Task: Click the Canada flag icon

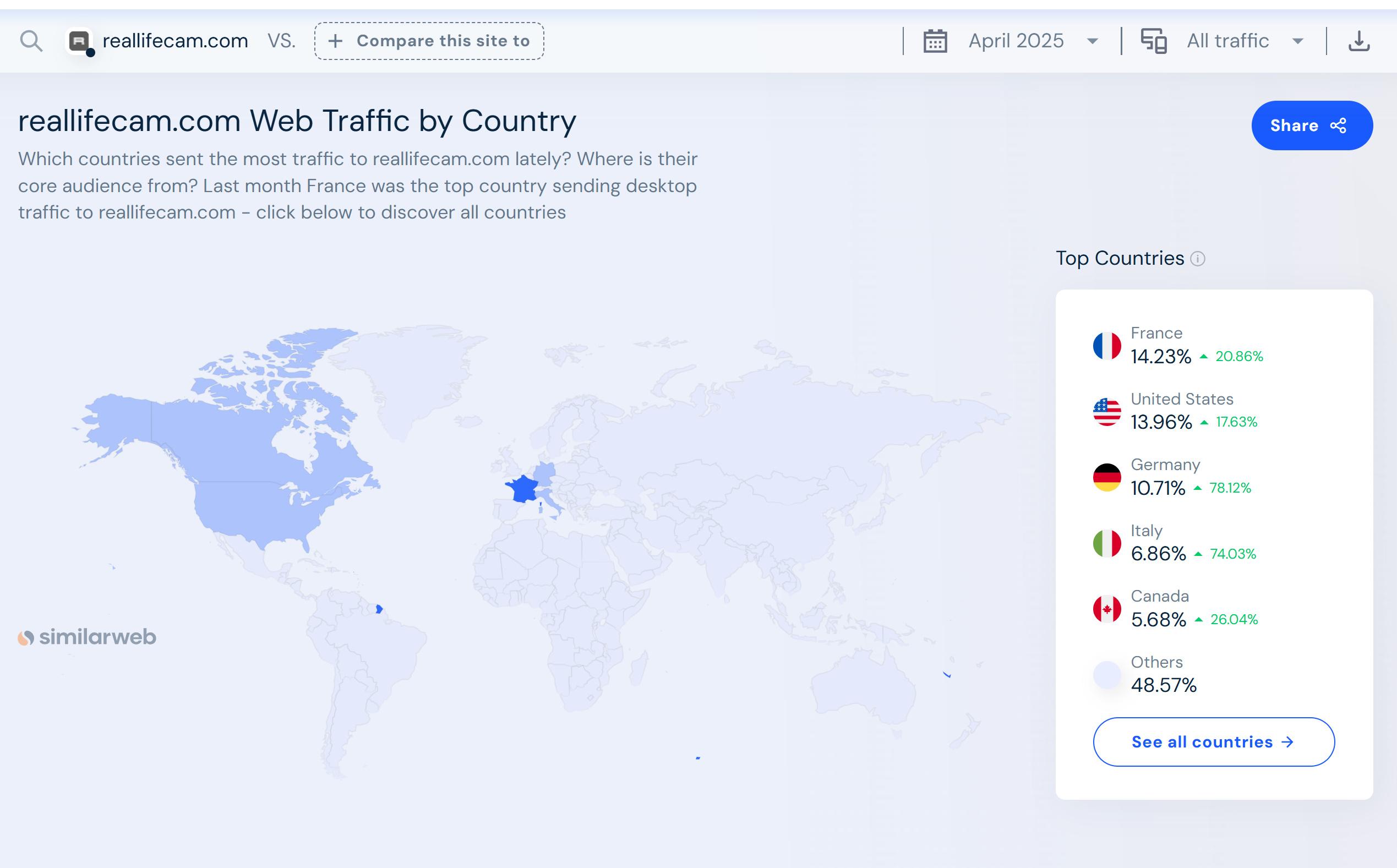Action: point(1106,609)
